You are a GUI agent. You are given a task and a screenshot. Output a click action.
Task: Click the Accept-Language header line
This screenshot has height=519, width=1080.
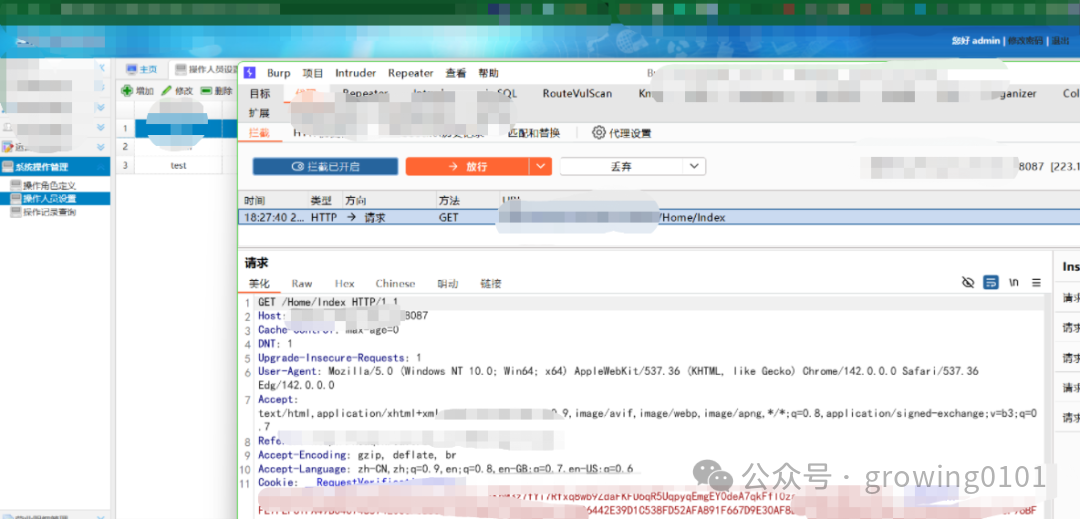pos(445,469)
